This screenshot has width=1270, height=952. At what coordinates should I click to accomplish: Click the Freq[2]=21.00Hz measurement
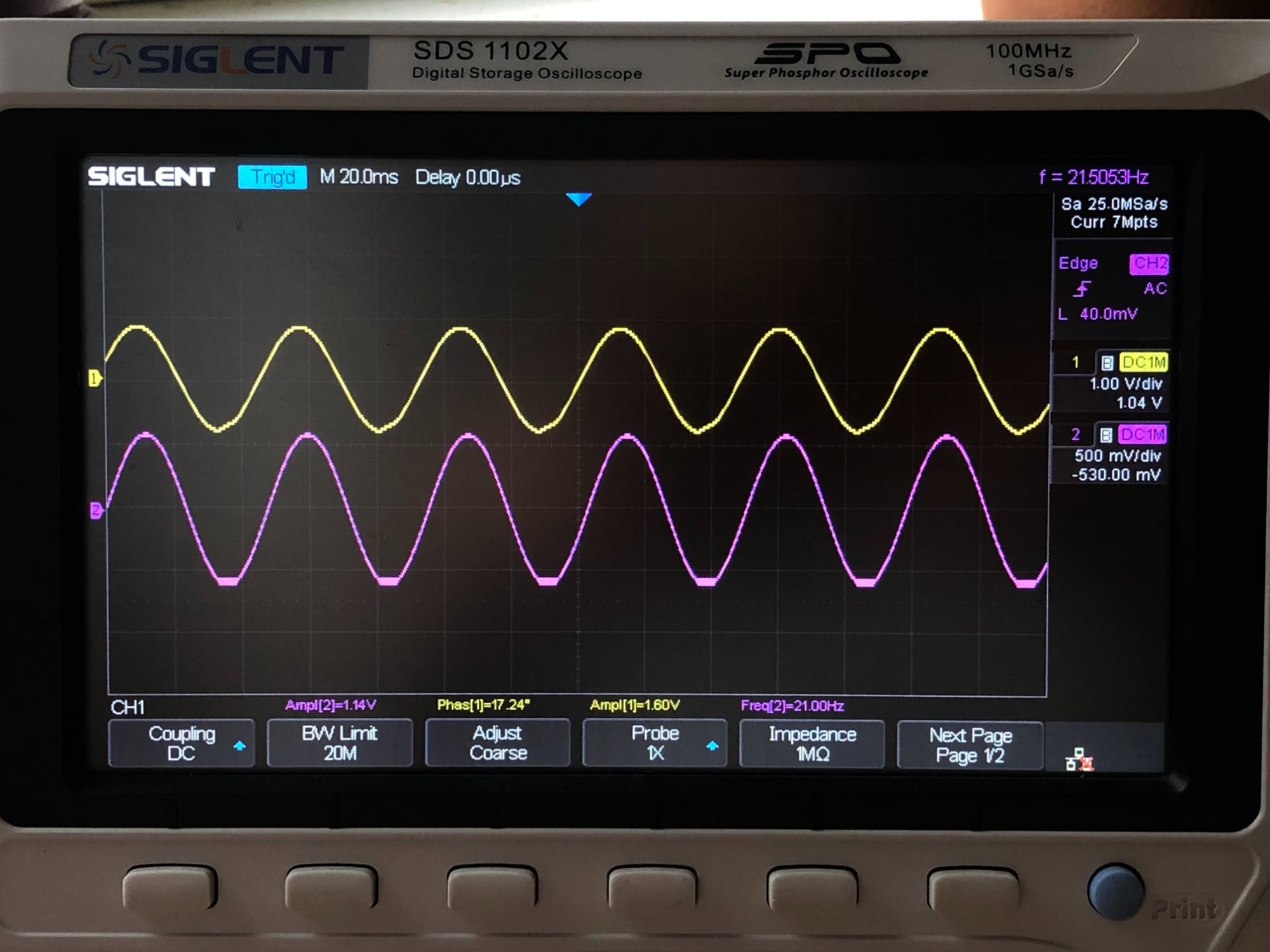(792, 706)
